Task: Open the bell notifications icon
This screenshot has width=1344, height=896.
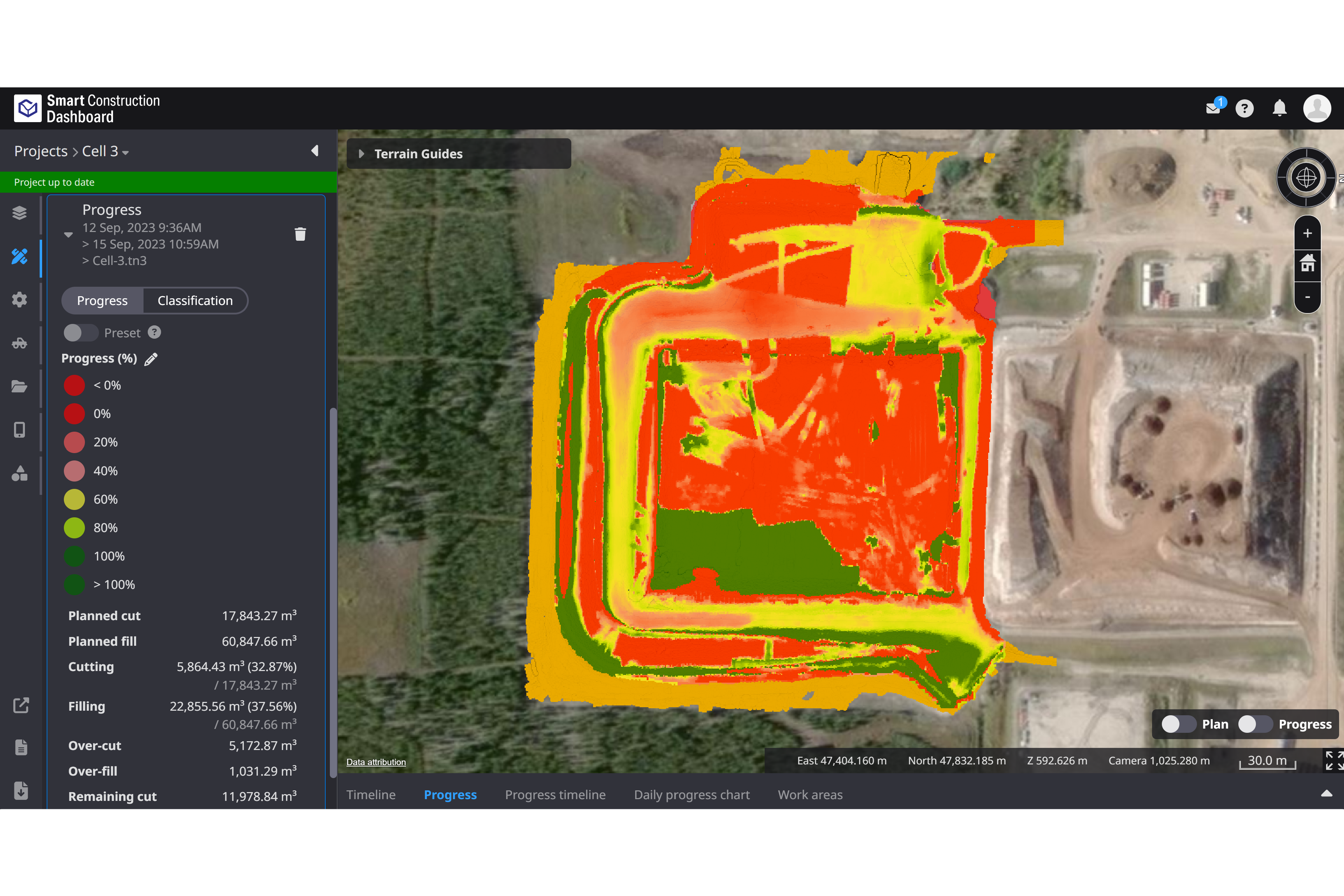Action: point(1279,108)
